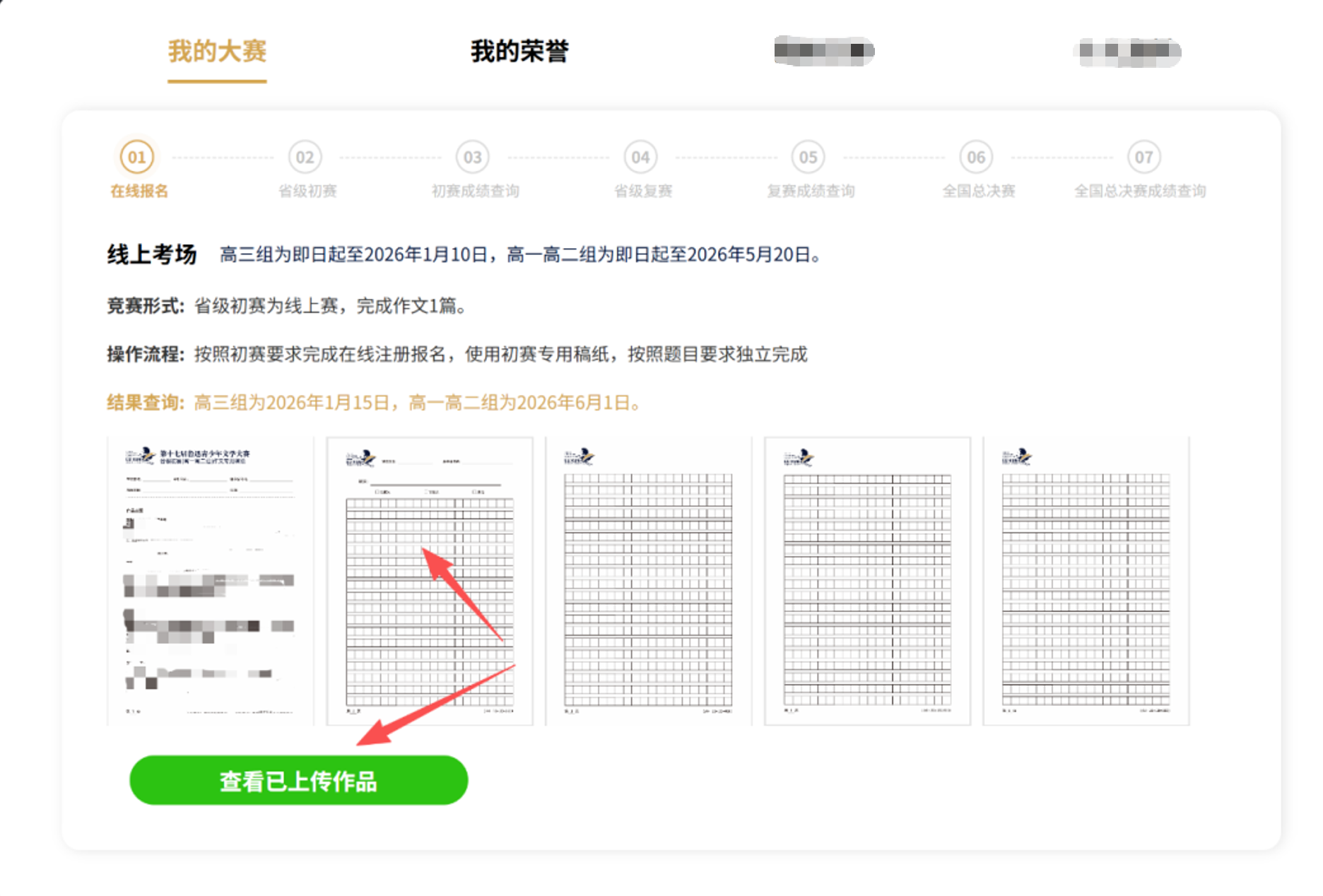Click the 省级初赛 step label
Screen dimensions: 1323x896
pyautogui.click(x=307, y=191)
